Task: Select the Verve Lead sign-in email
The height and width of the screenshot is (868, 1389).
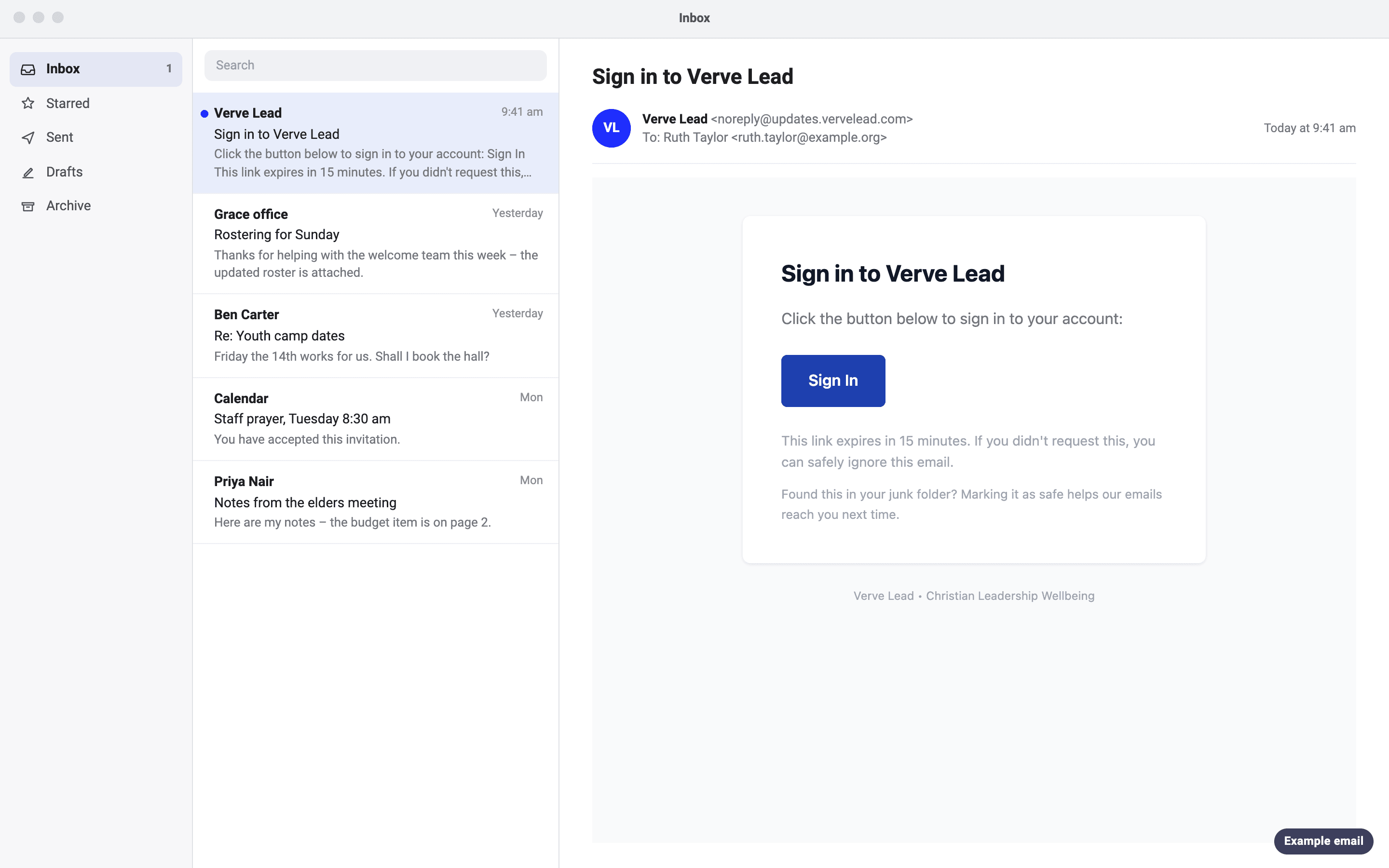Action: click(375, 143)
